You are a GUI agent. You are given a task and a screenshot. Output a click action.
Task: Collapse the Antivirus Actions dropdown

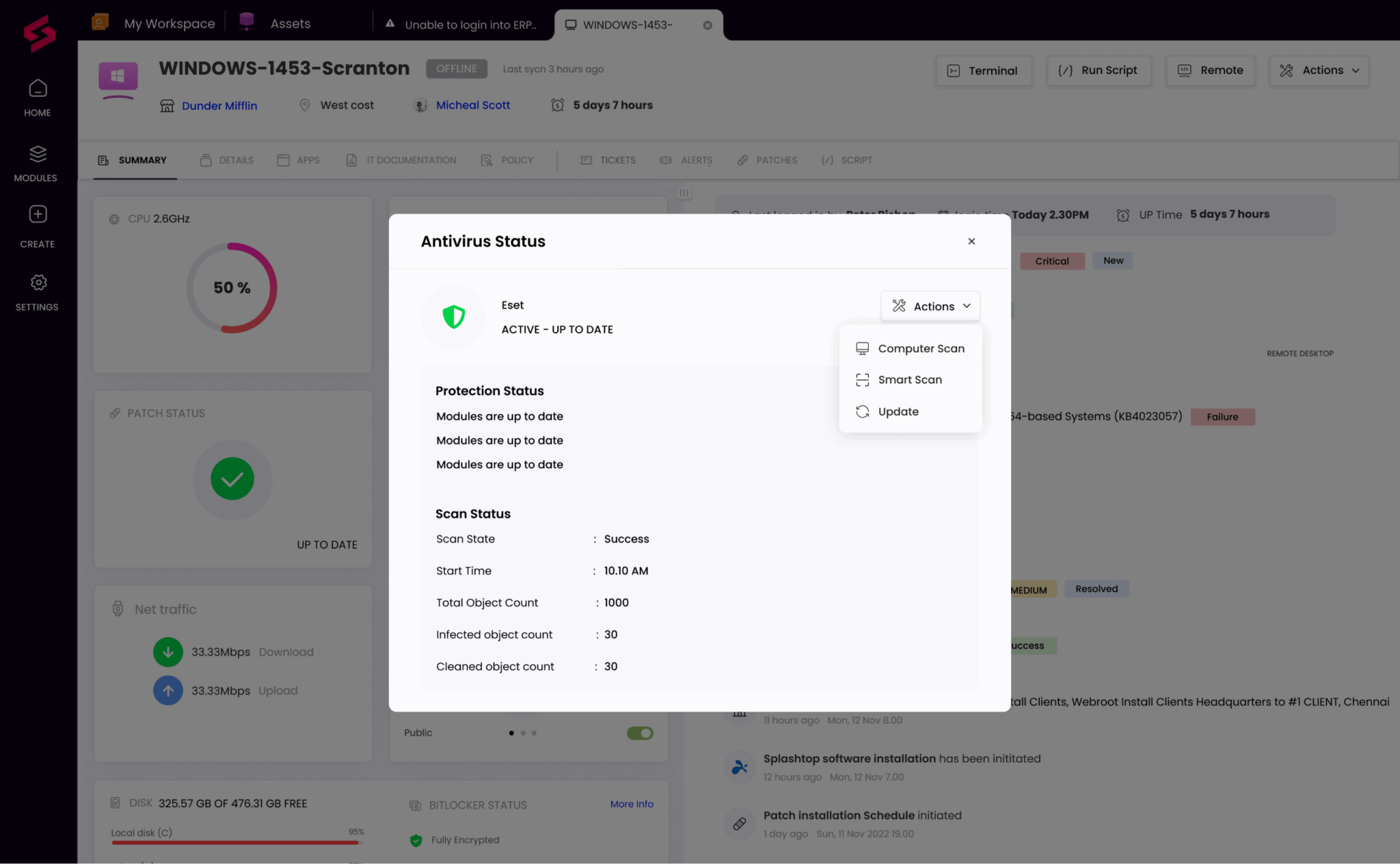tap(930, 306)
